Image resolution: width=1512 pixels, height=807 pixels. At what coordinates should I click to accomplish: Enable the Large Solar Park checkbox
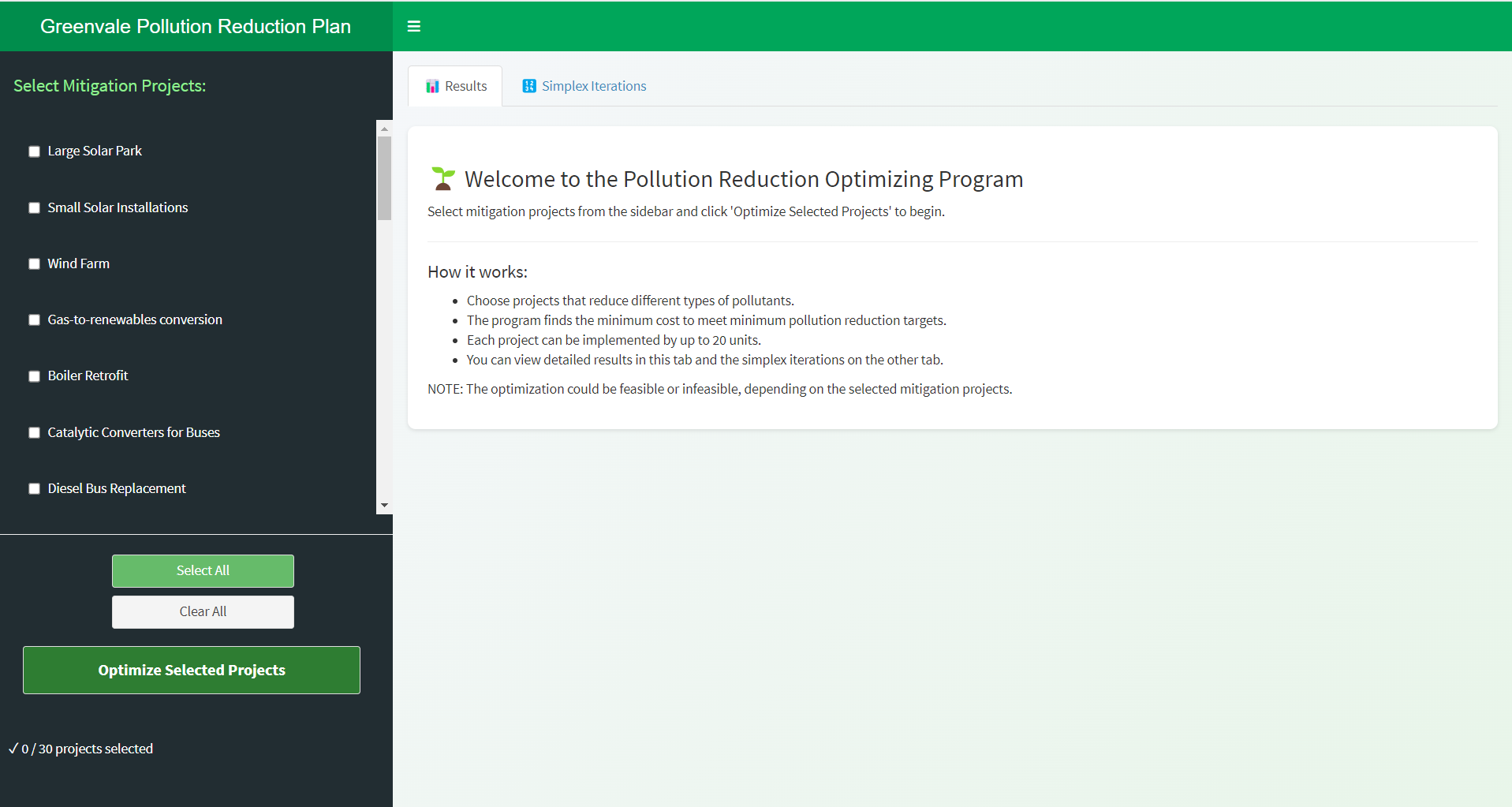35,151
